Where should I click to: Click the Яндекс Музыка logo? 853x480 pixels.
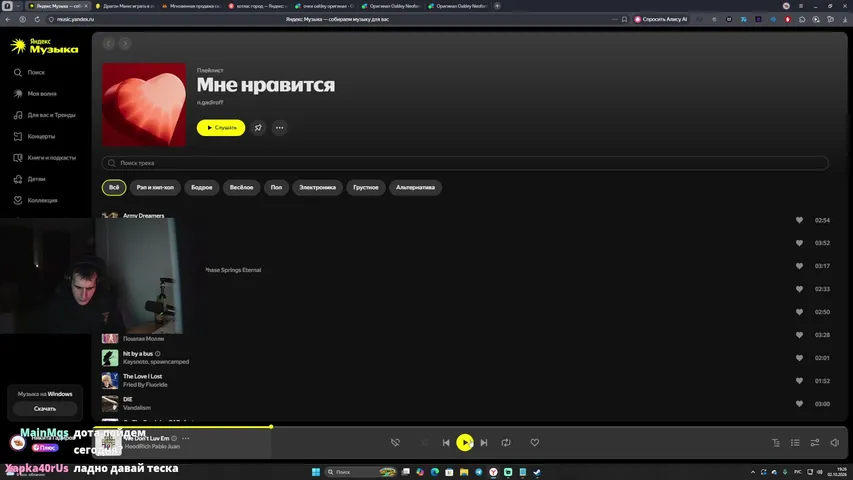coord(45,46)
